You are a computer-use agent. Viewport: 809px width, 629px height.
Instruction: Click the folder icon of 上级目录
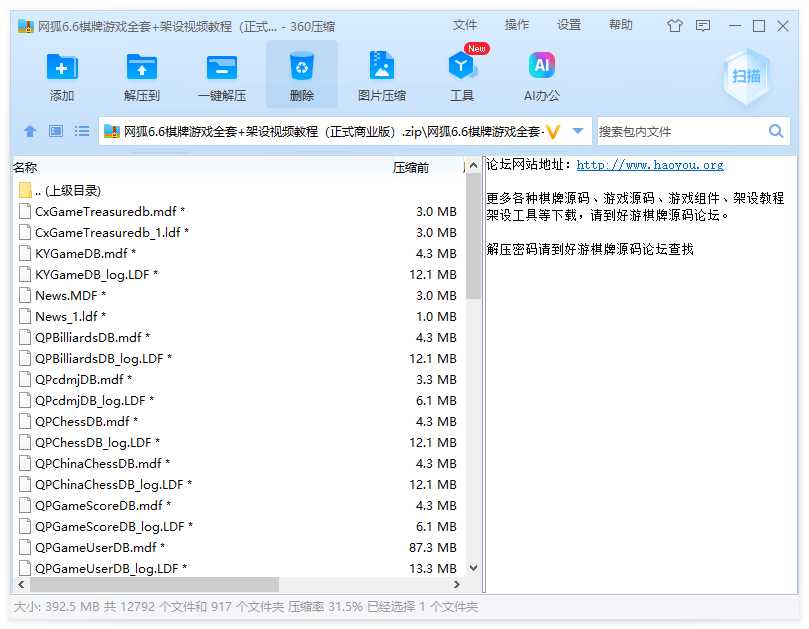25,190
